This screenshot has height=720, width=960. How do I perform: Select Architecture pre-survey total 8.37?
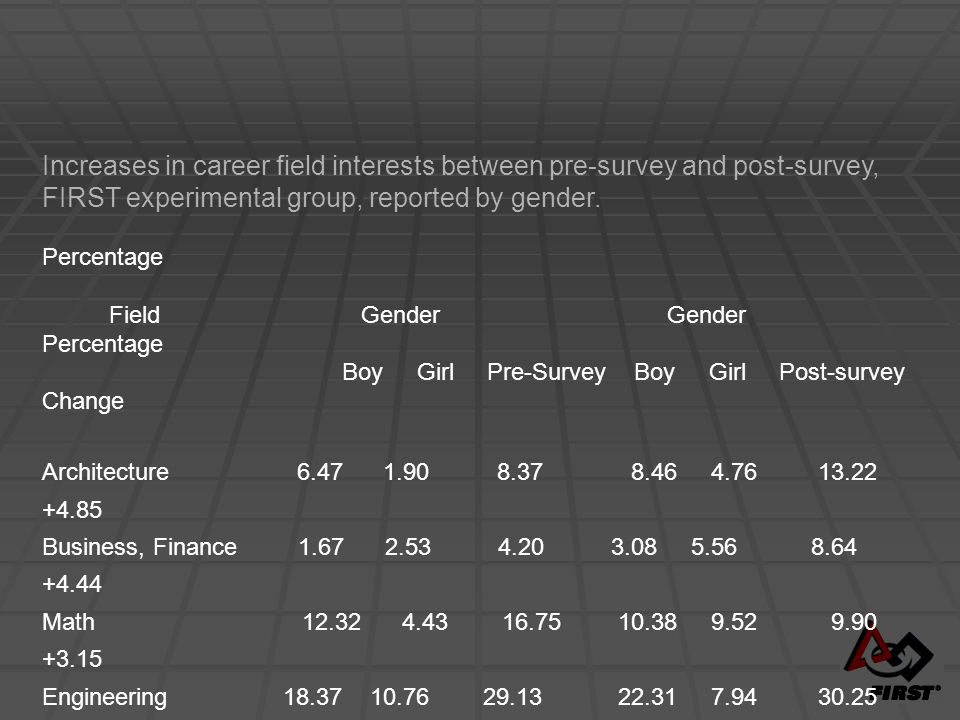520,472
